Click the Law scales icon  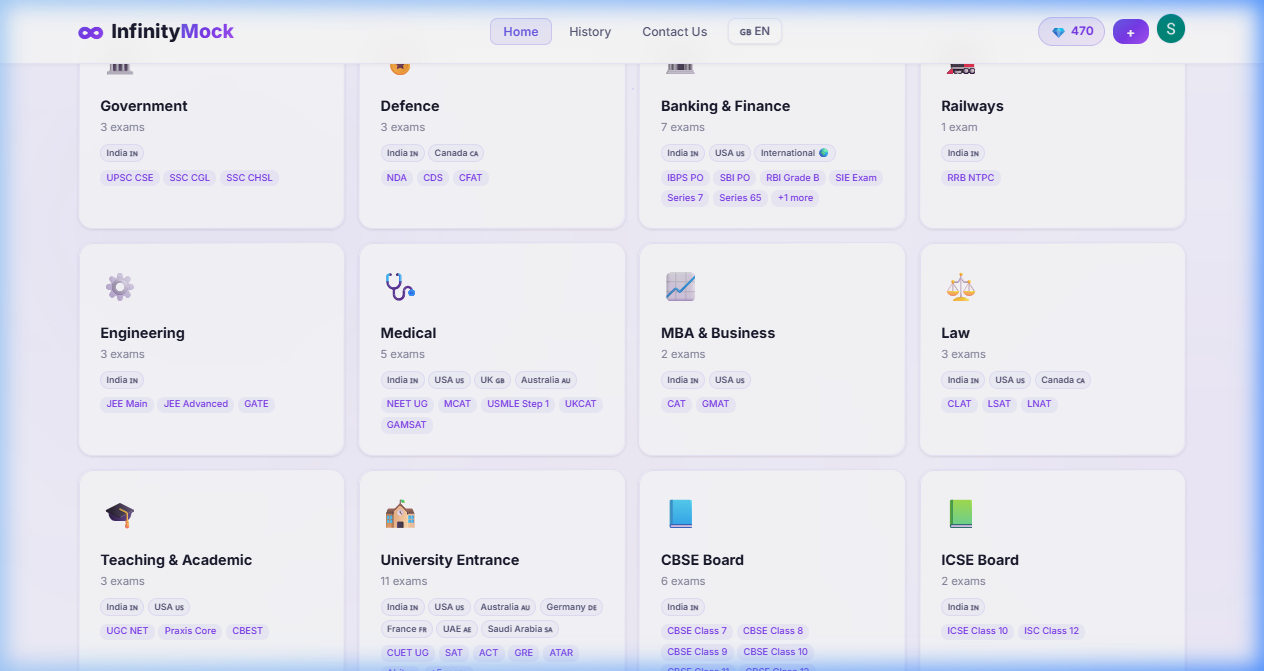(960, 287)
